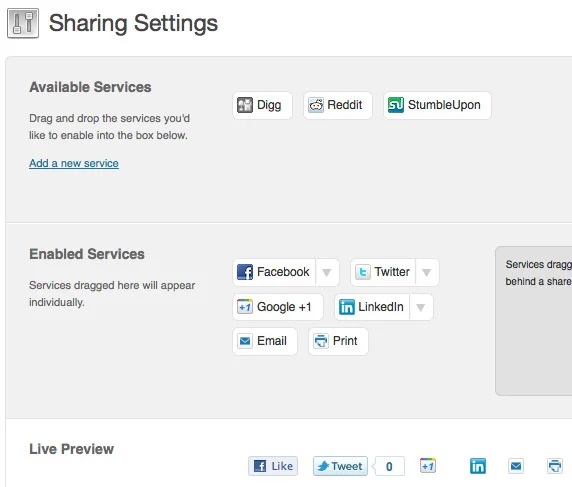Screen dimensions: 572x487
Task: Select the Google +1 service icon
Action: 245,307
